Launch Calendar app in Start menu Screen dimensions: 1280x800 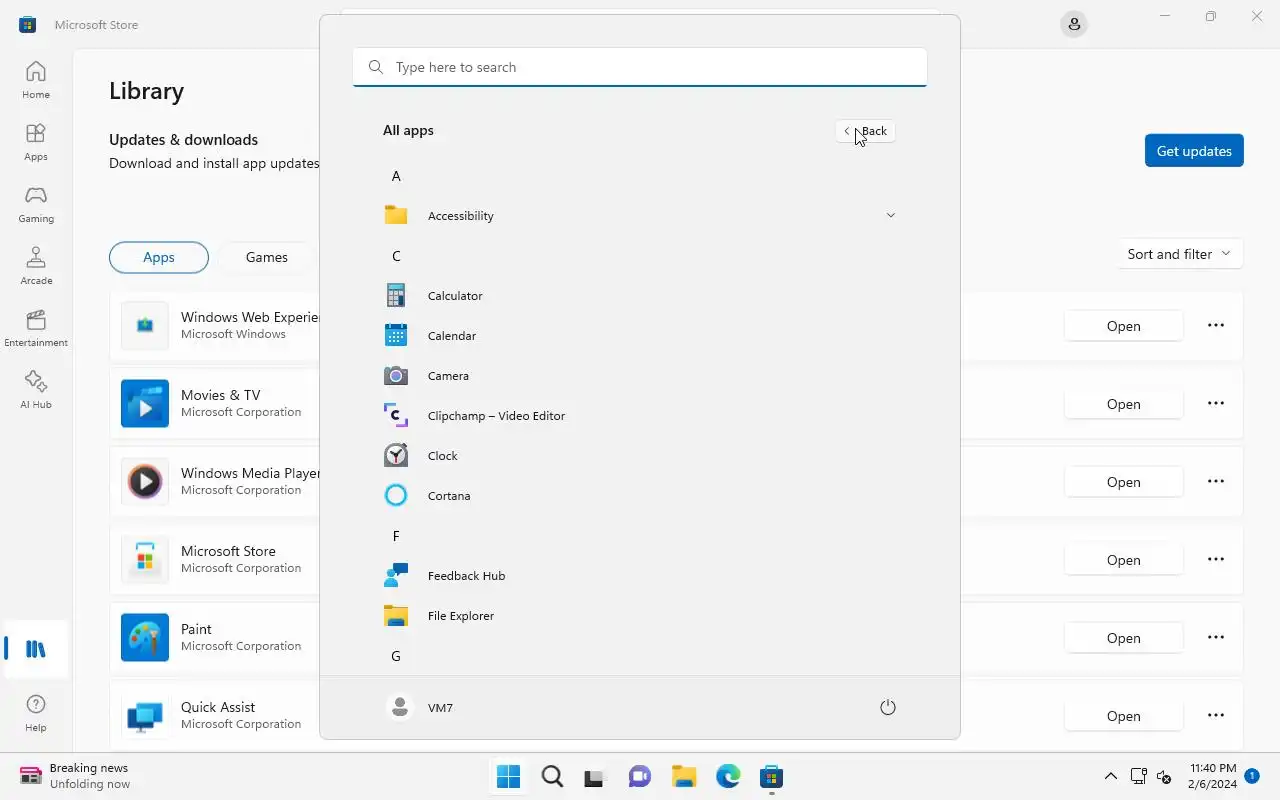click(x=640, y=336)
